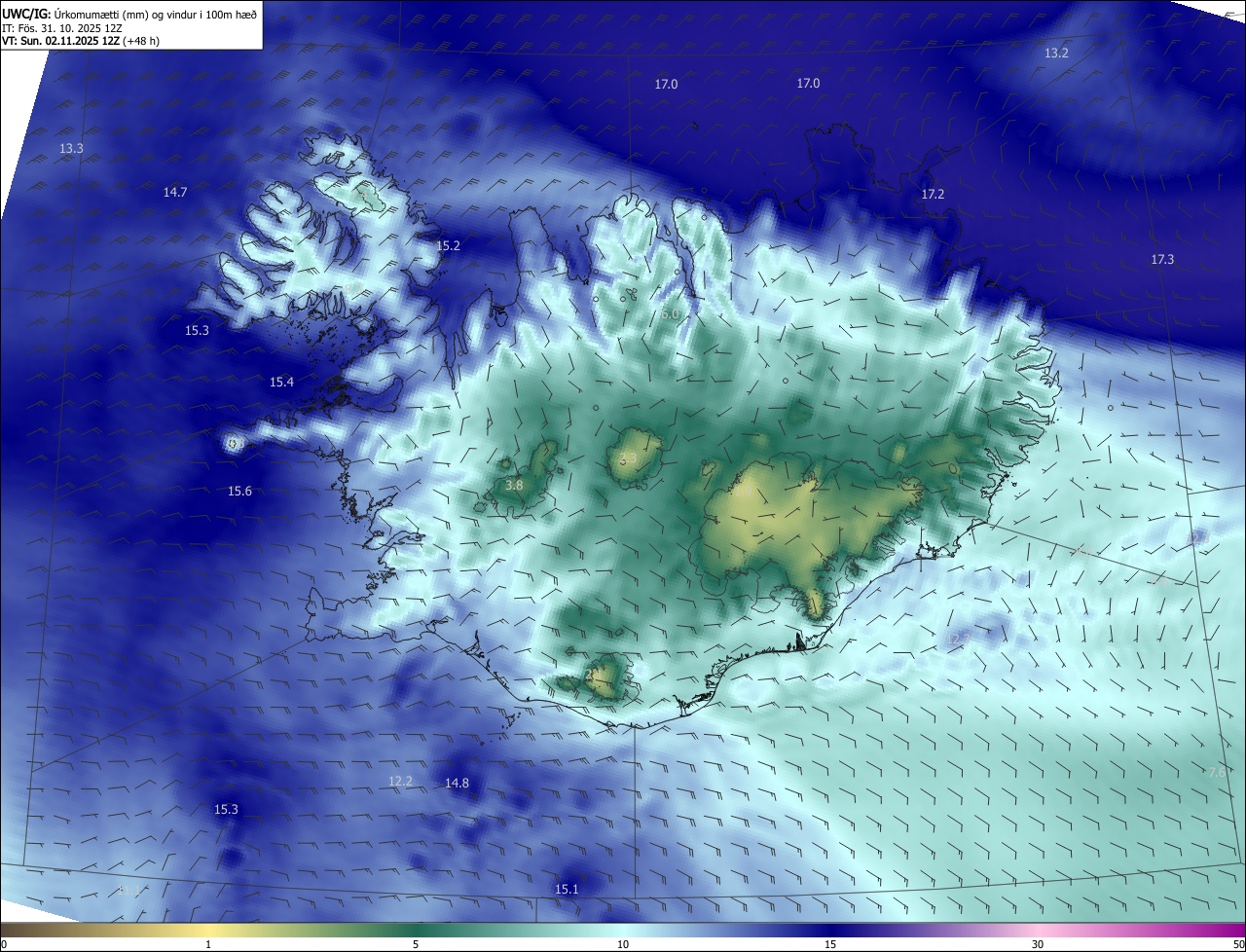1246x952 pixels.
Task: Click the 12.2 value south of Iceland
Action: pyautogui.click(x=400, y=782)
